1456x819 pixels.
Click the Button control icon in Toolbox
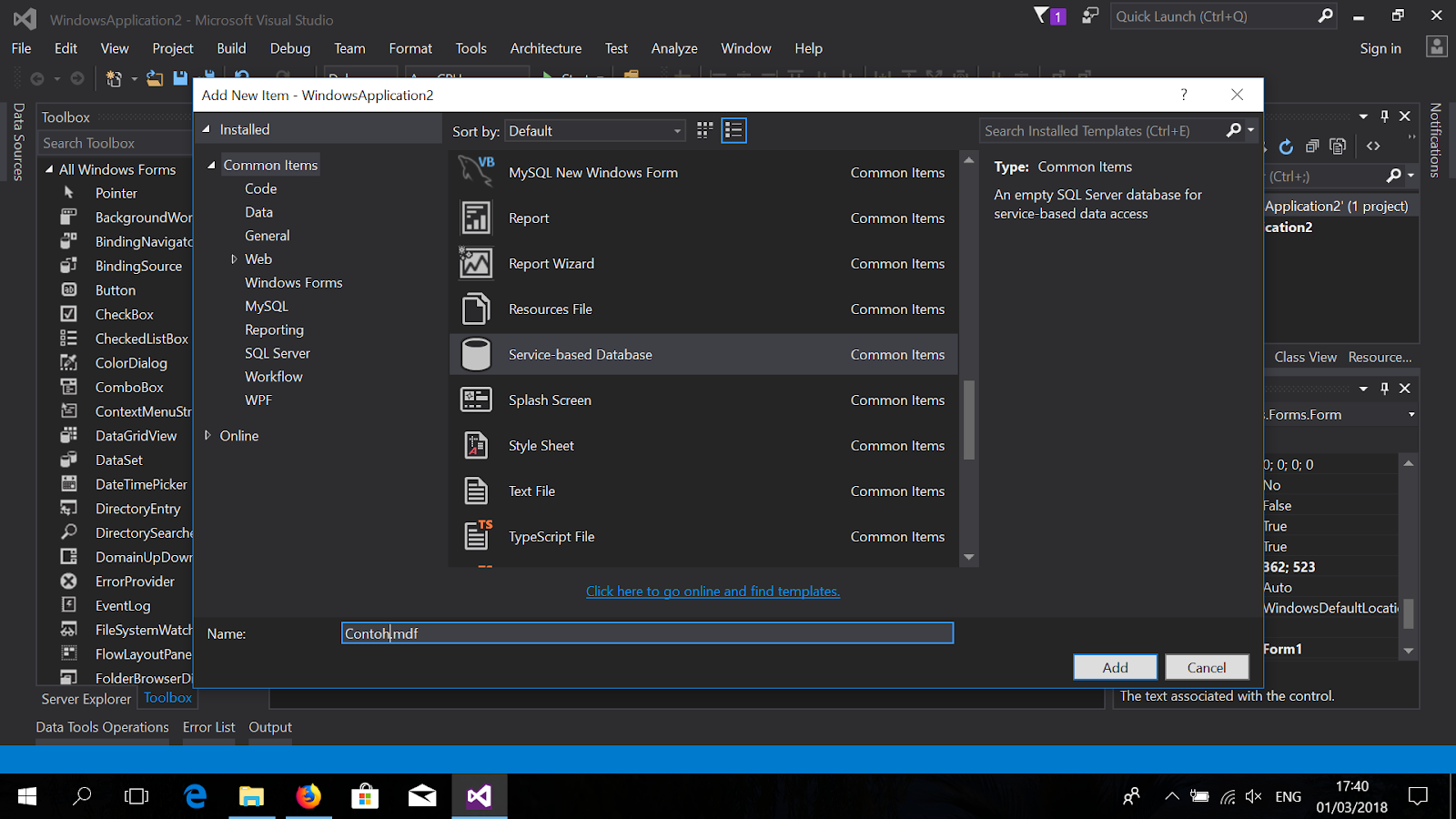coord(69,289)
